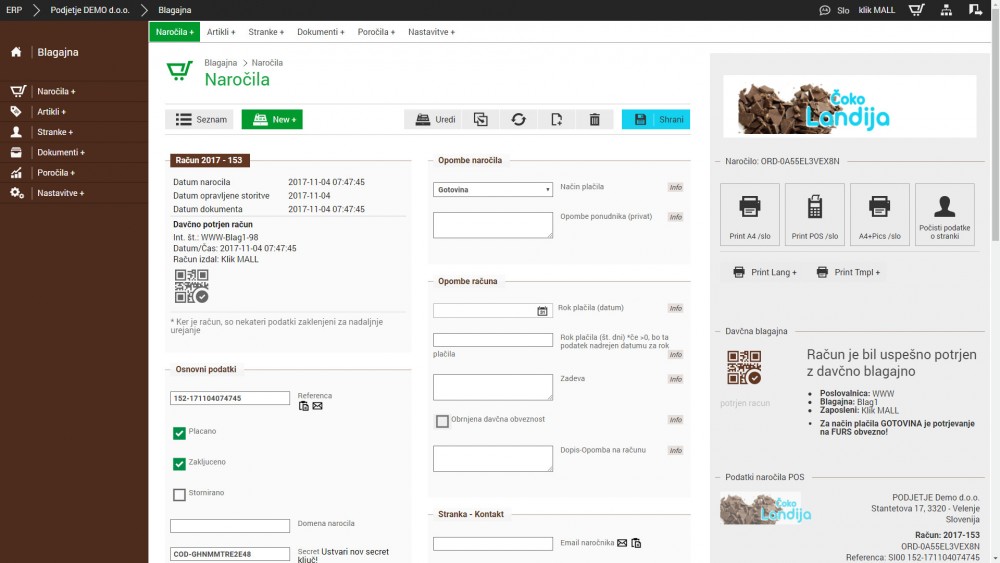The width and height of the screenshot is (1000, 563).
Task: Check the Stornirano checkbox
Action: [179, 494]
